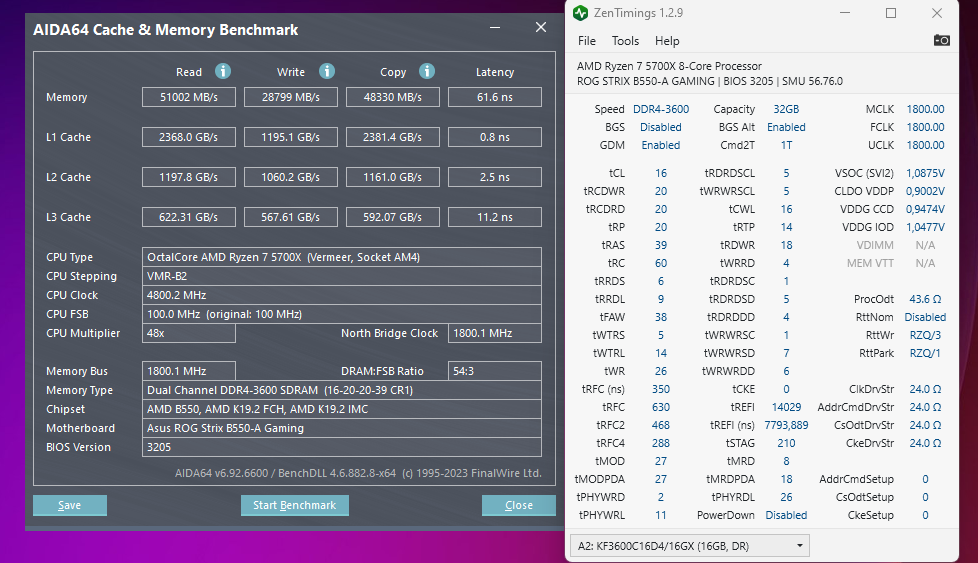Click tRFC value 630
The height and width of the screenshot is (563, 978).
point(661,407)
